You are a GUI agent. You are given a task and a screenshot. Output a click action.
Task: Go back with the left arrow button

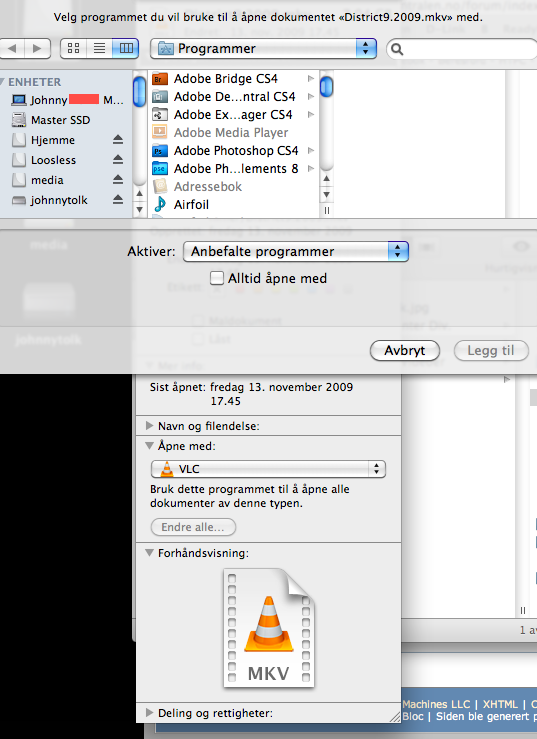(x=12, y=49)
